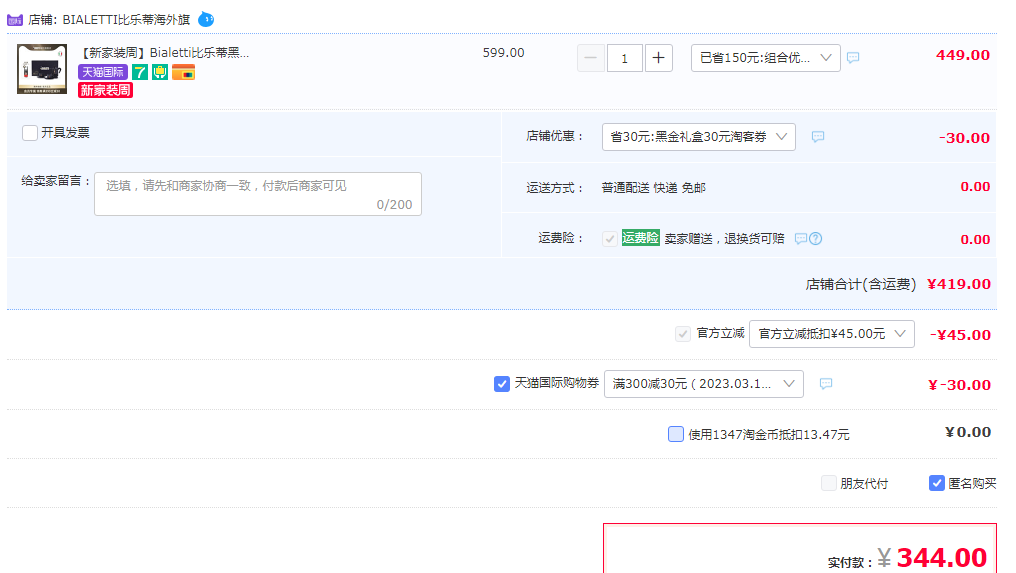The height and width of the screenshot is (573, 1016).
Task: Open Wangwang chat with BIALETTI store
Action: coord(206,19)
